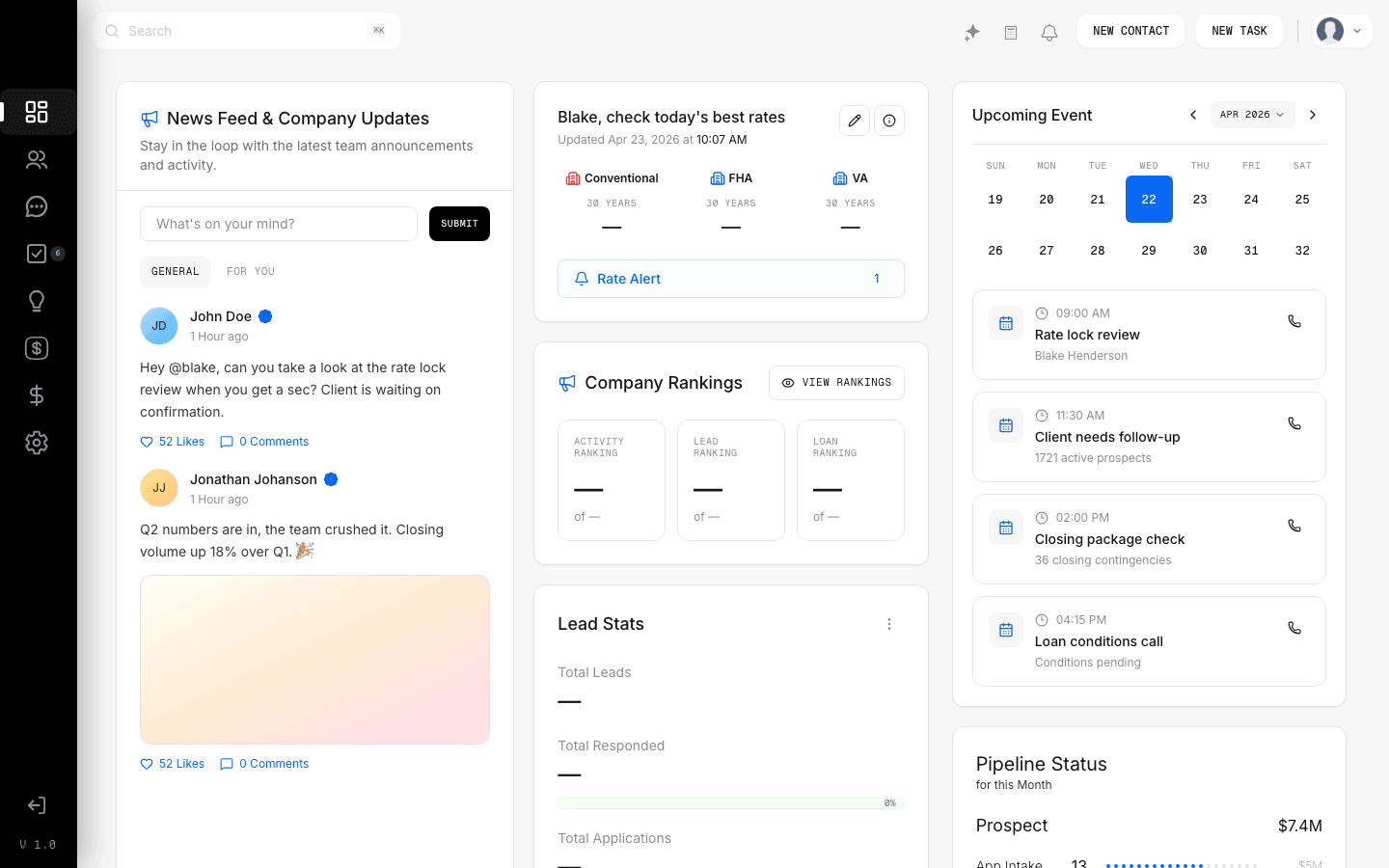
Task: Open the chat messages icon in sidebar
Action: point(37,206)
